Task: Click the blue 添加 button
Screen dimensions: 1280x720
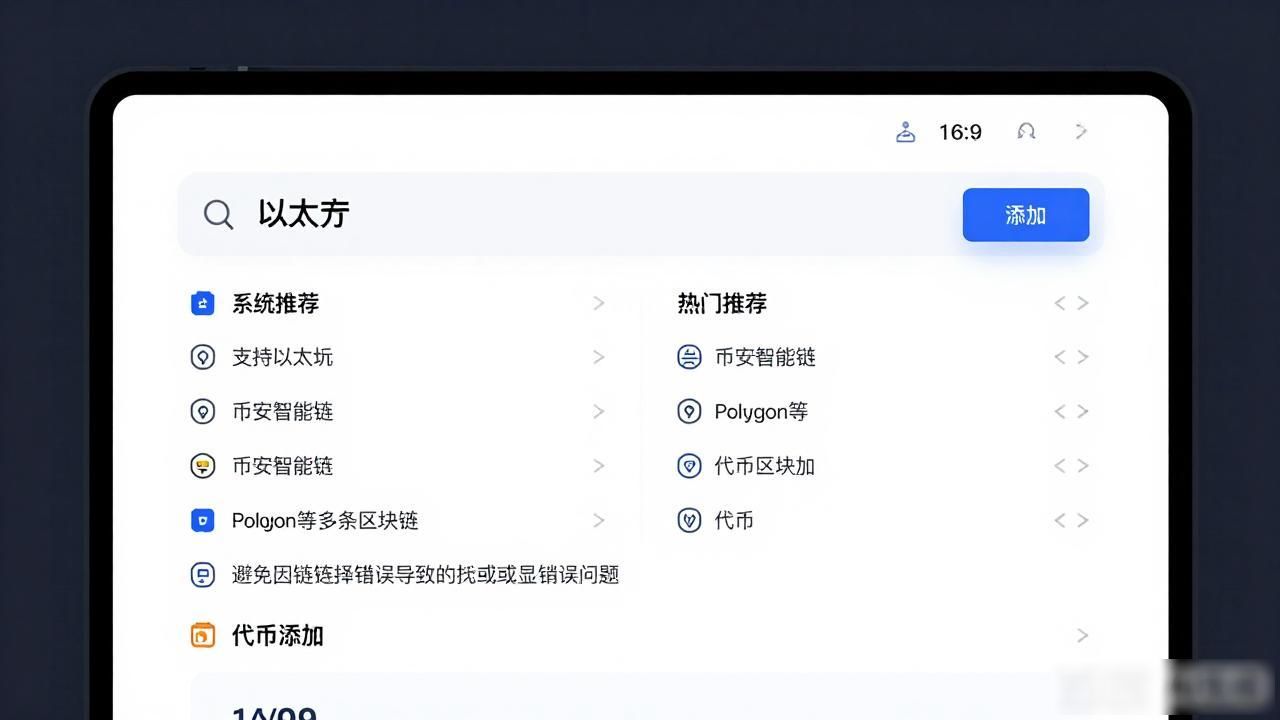Action: pos(1026,215)
